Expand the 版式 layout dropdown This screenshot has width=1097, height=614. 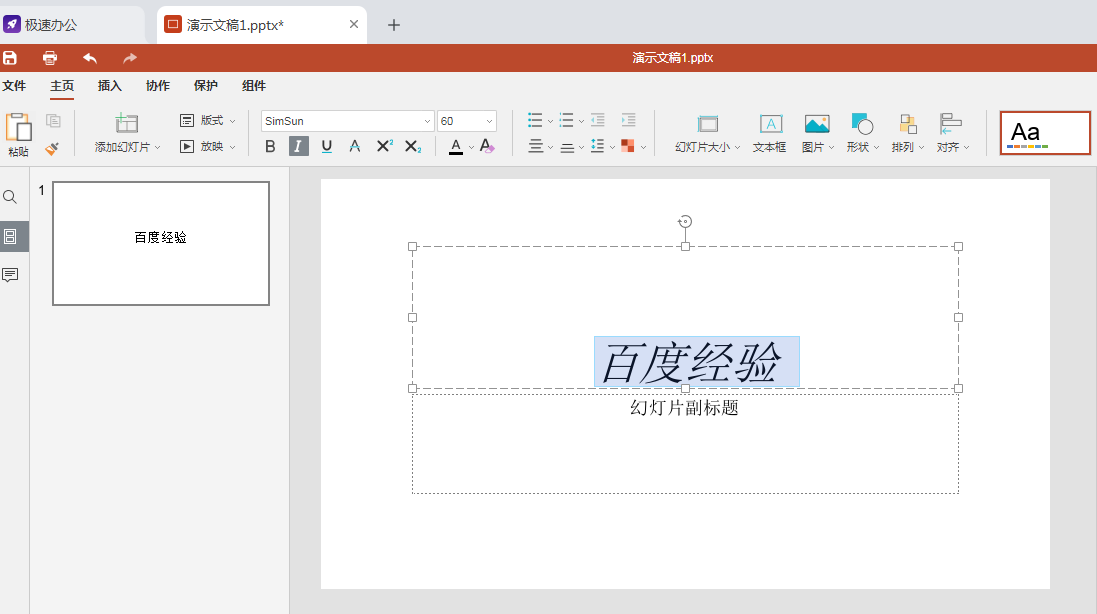(232, 122)
